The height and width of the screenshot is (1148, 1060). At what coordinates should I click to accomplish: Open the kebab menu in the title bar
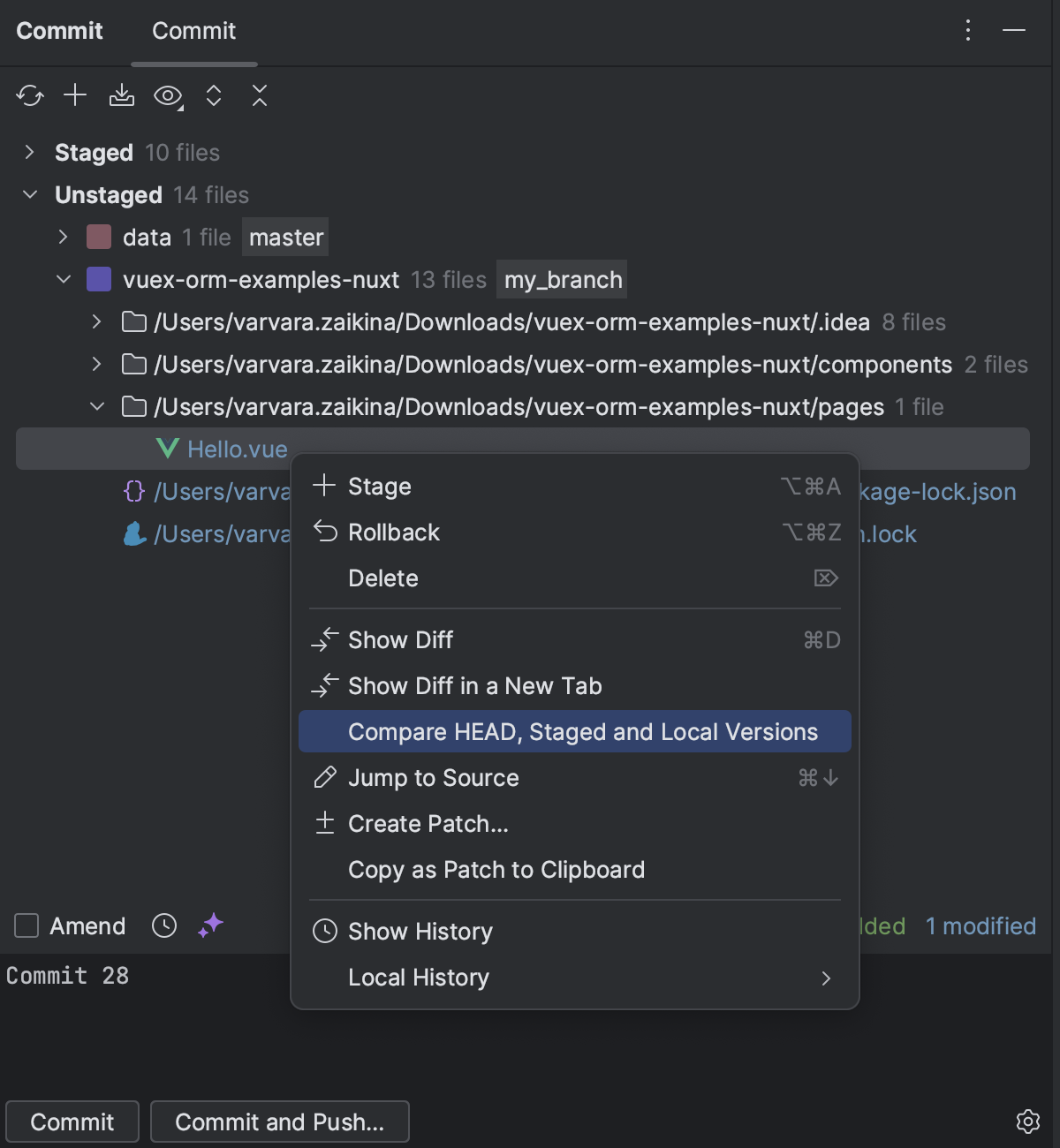(967, 31)
